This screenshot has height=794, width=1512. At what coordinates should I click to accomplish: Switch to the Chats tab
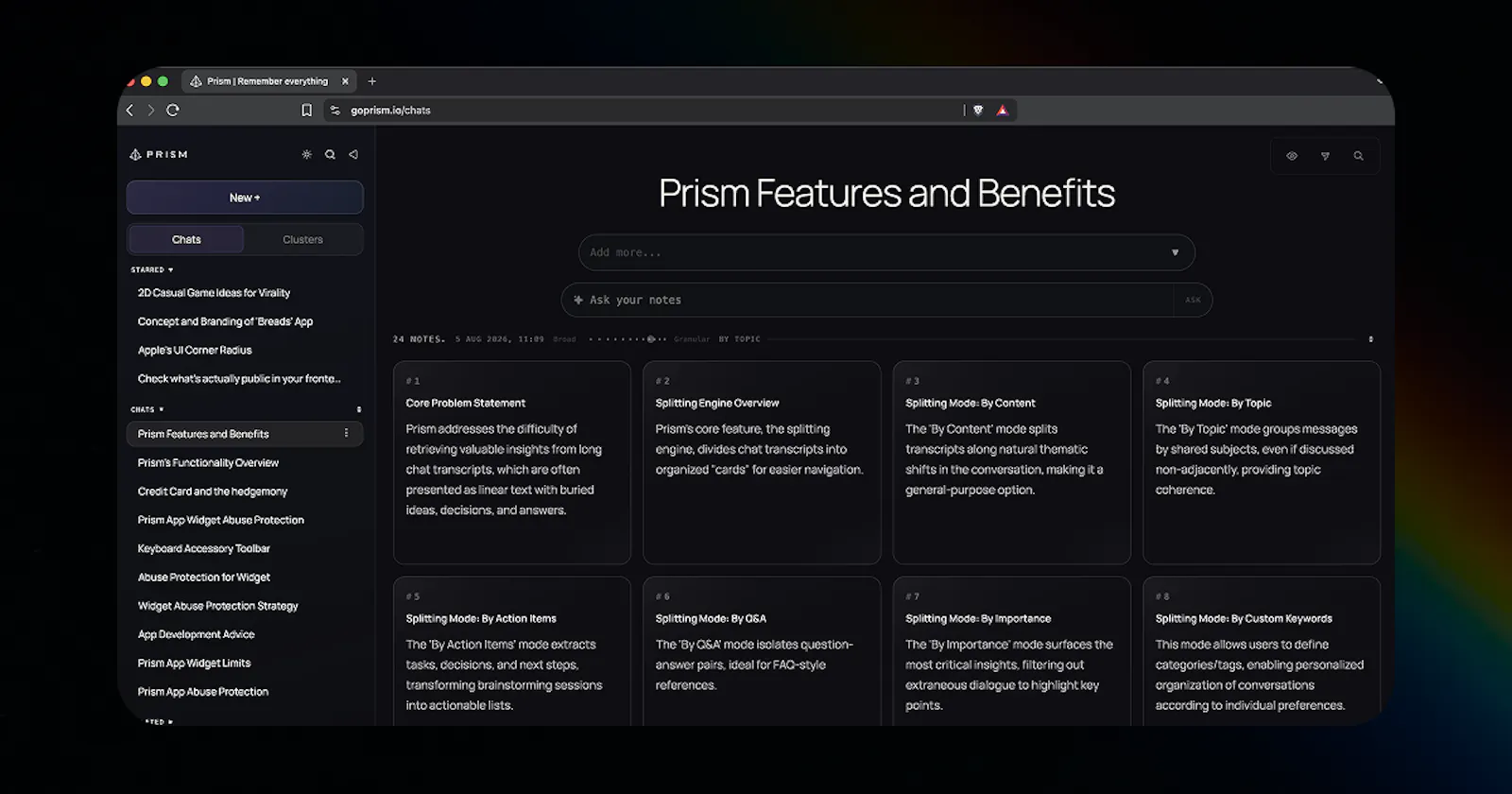[186, 239]
